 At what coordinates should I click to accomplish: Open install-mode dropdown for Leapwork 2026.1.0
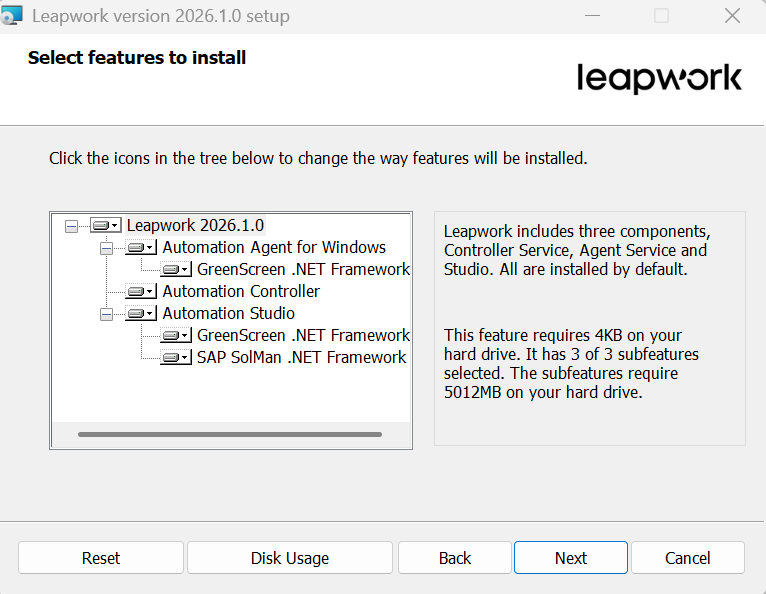click(x=106, y=225)
